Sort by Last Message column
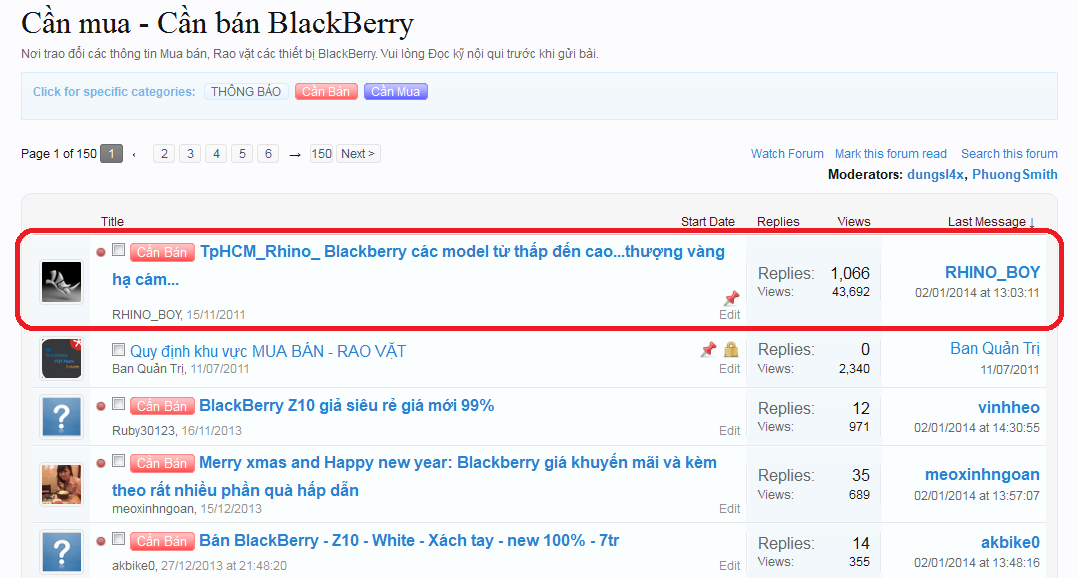The image size is (1077, 578). pyautogui.click(x=991, y=222)
